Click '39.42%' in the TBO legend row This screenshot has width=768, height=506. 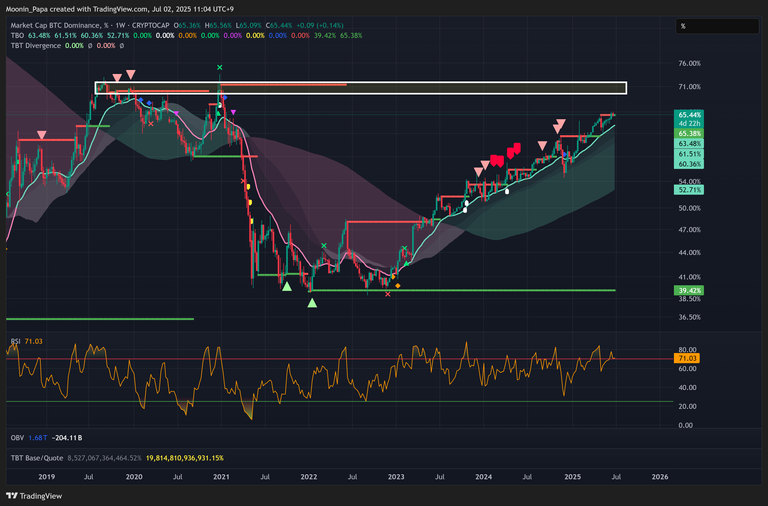point(325,35)
